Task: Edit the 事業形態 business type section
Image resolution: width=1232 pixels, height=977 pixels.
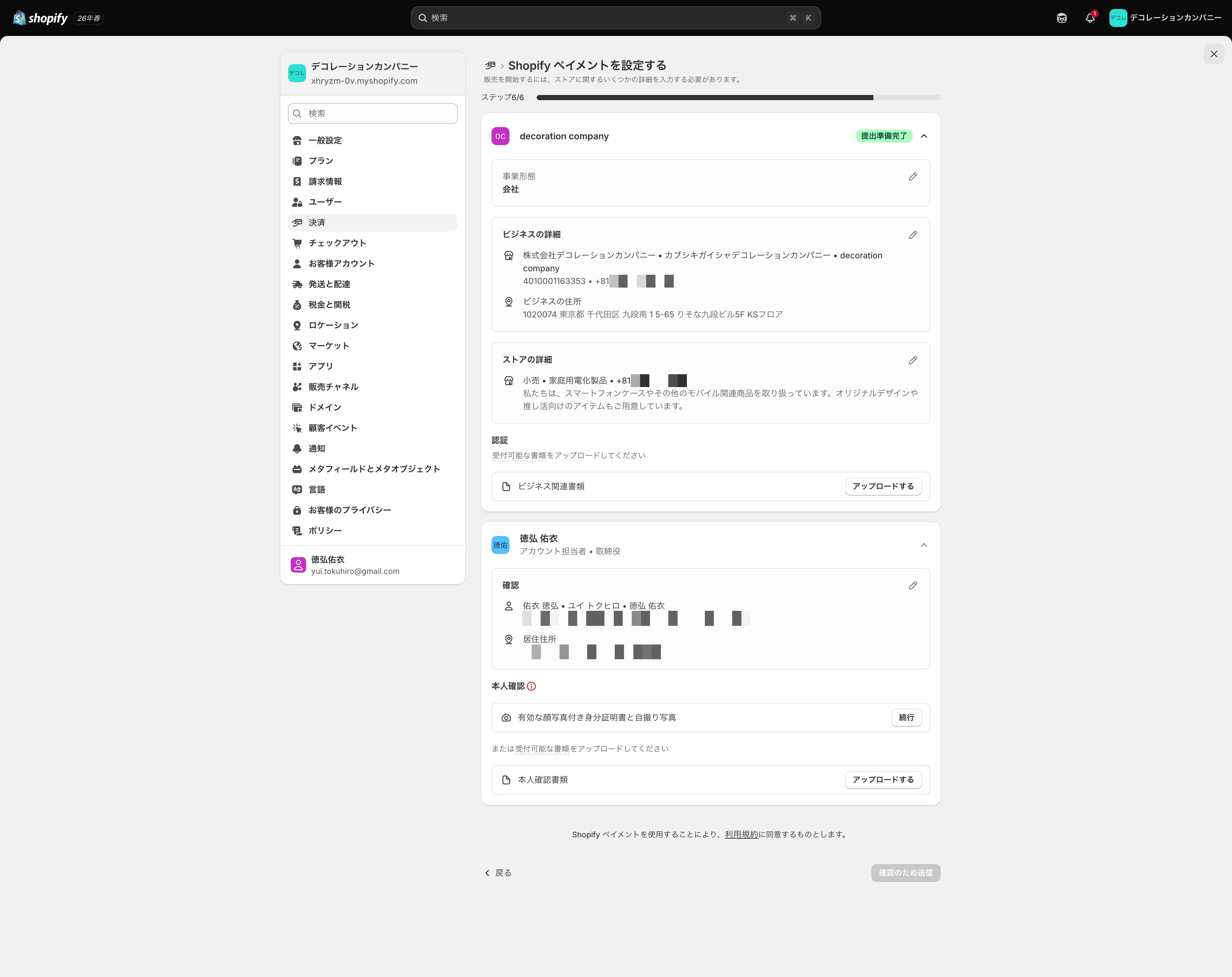Action: [912, 177]
